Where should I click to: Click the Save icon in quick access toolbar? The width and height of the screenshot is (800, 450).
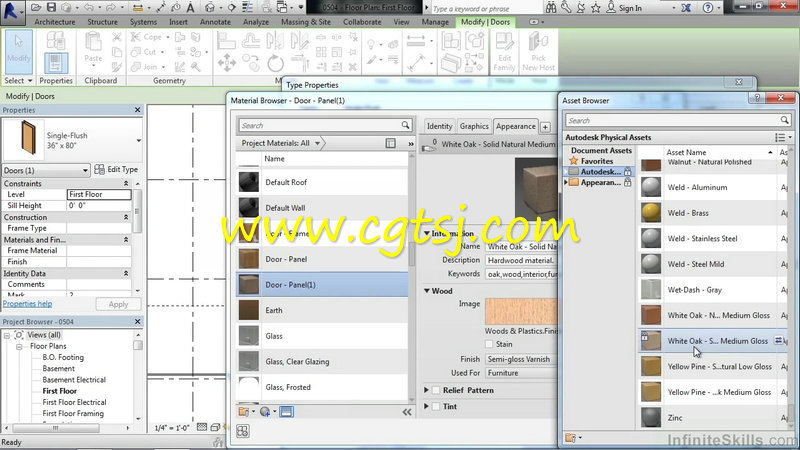51,8
